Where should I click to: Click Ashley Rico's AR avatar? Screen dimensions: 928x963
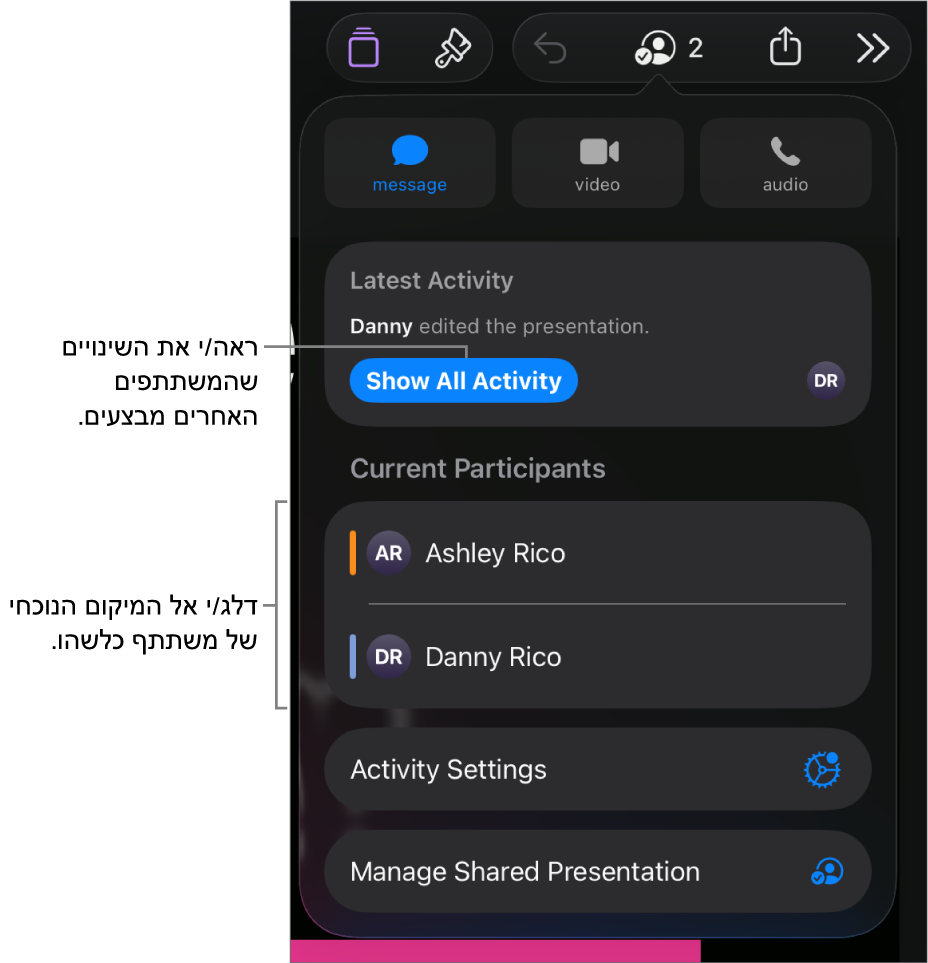coord(389,553)
